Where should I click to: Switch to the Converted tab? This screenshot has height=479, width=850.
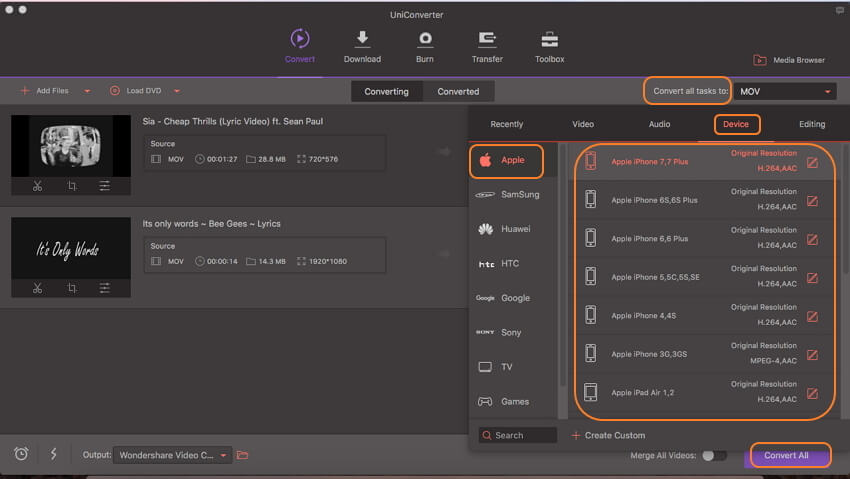click(458, 92)
